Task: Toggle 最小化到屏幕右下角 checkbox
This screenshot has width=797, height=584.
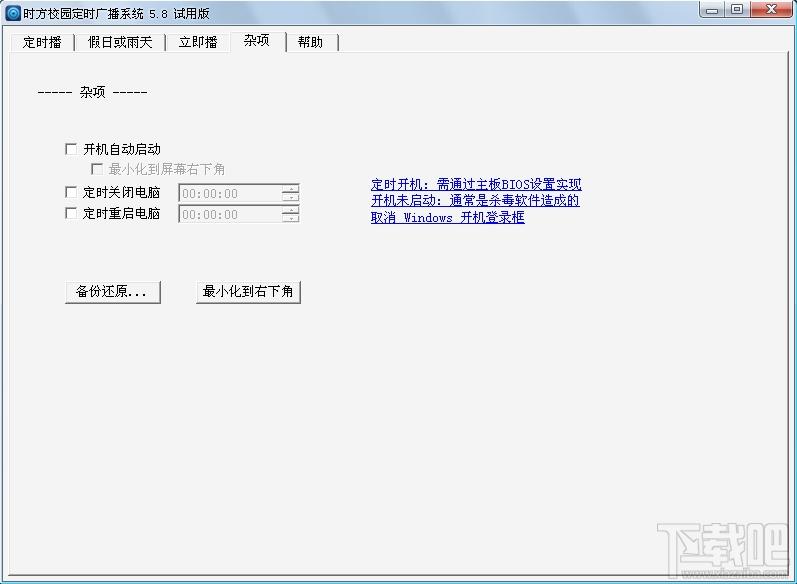Action: [97, 170]
